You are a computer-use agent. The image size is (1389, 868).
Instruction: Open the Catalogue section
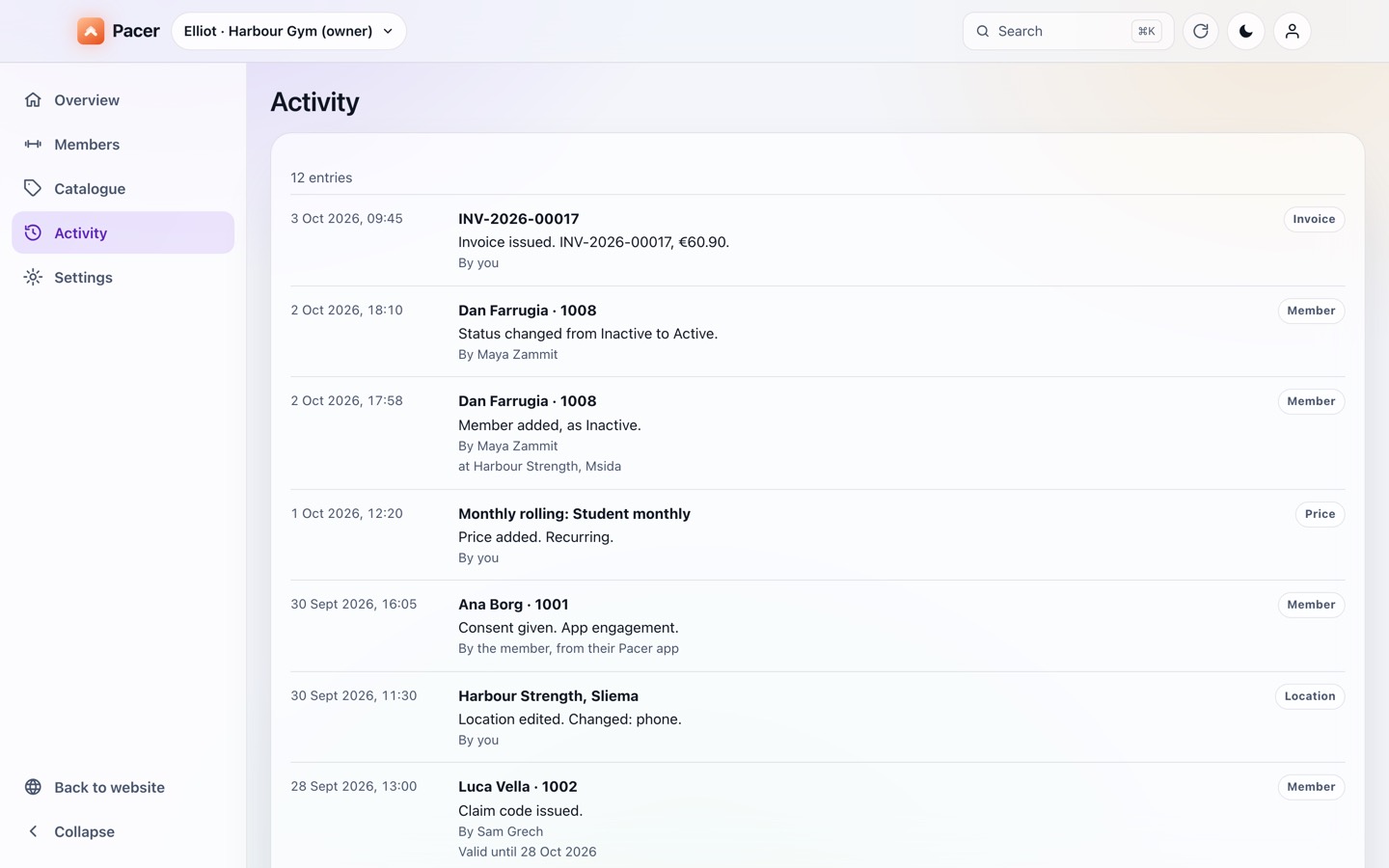click(x=123, y=188)
